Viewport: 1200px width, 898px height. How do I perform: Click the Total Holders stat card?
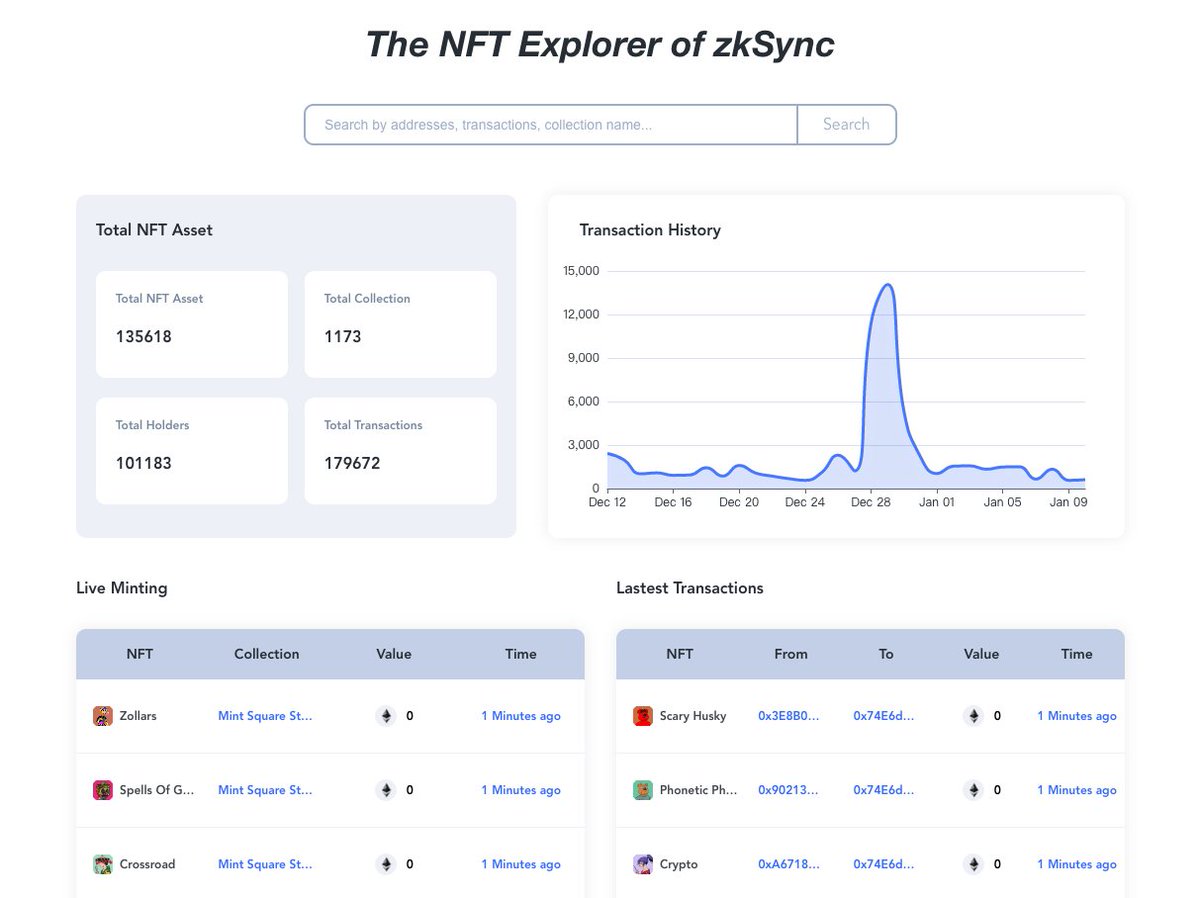(x=192, y=451)
